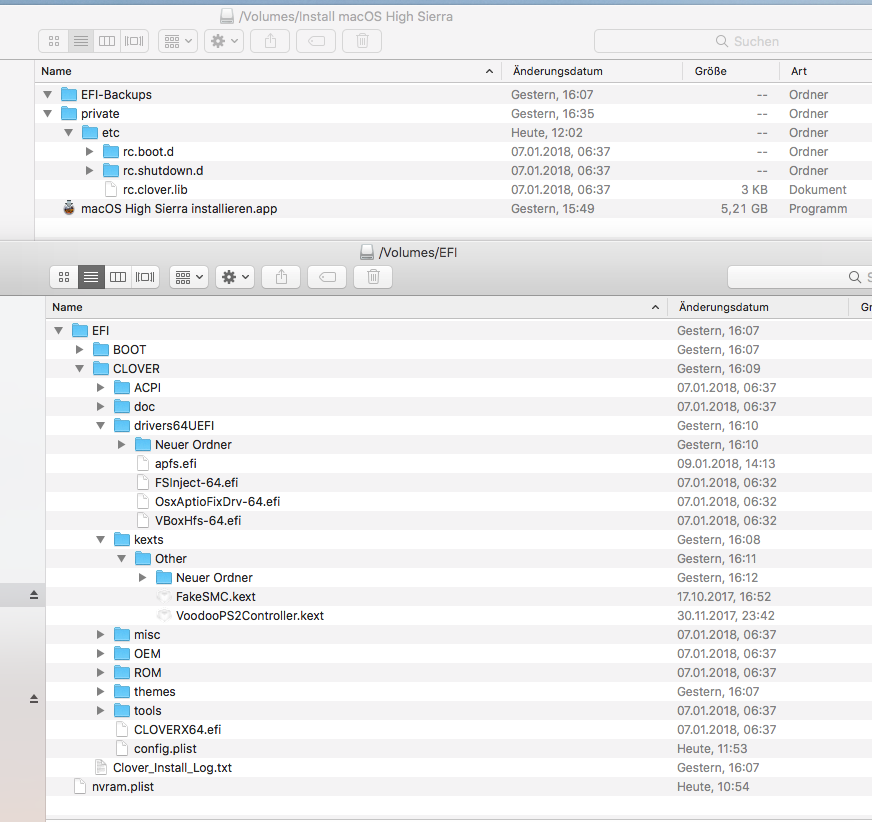Sort top window by Name column
Viewport: 872px width, 822px height.
coord(268,71)
